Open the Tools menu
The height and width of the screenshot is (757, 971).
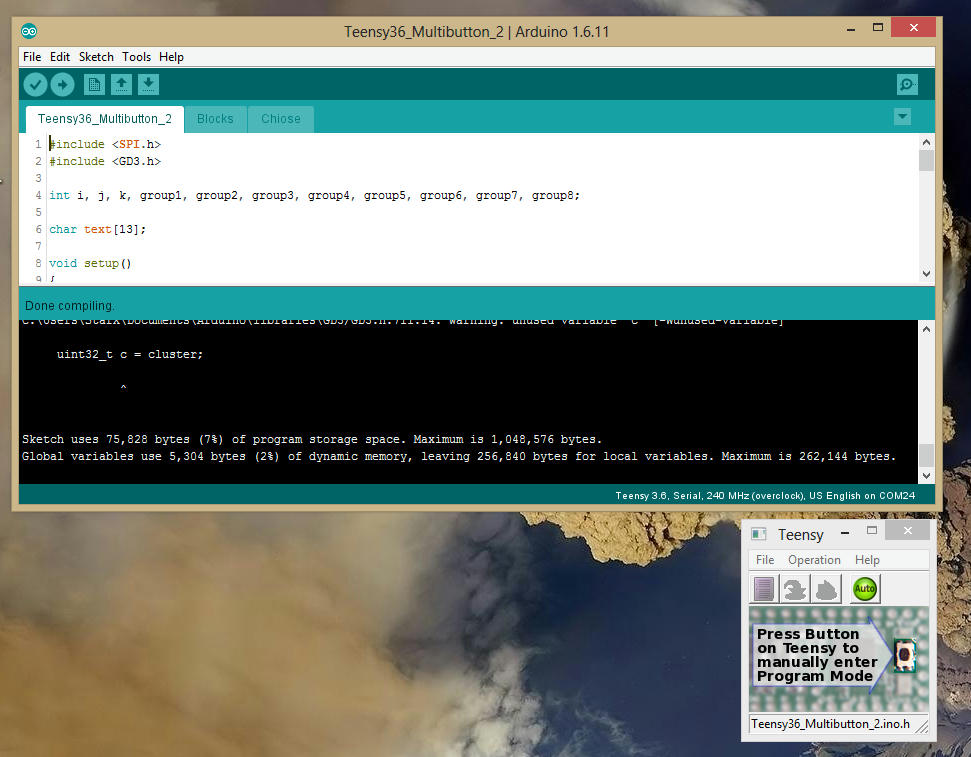(x=136, y=57)
